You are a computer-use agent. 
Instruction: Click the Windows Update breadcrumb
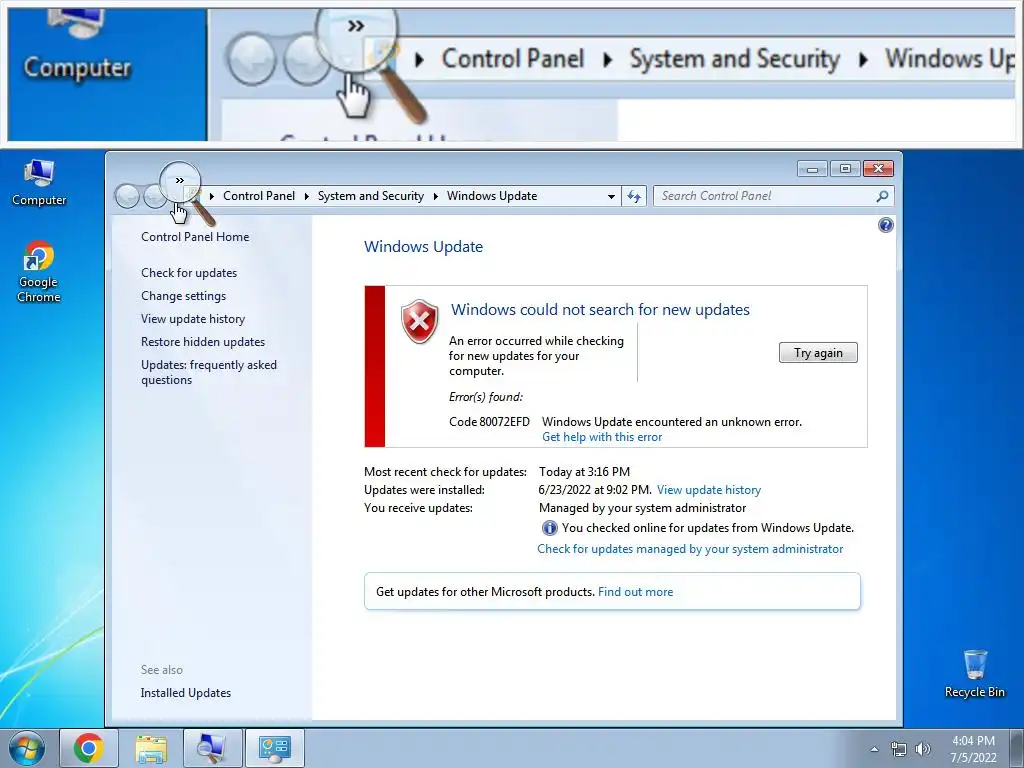tap(492, 196)
